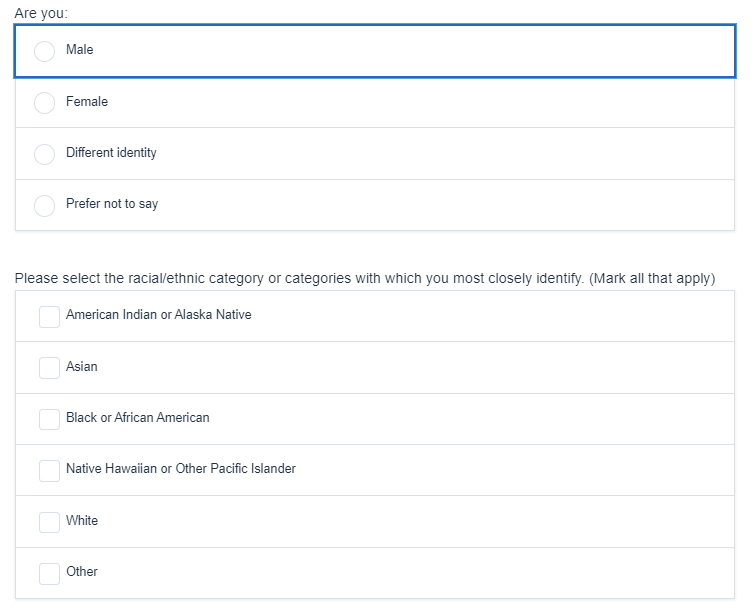The image size is (755, 612).
Task: Mark the Native Hawaiian or Other Pacific Islander box
Action: click(x=49, y=470)
